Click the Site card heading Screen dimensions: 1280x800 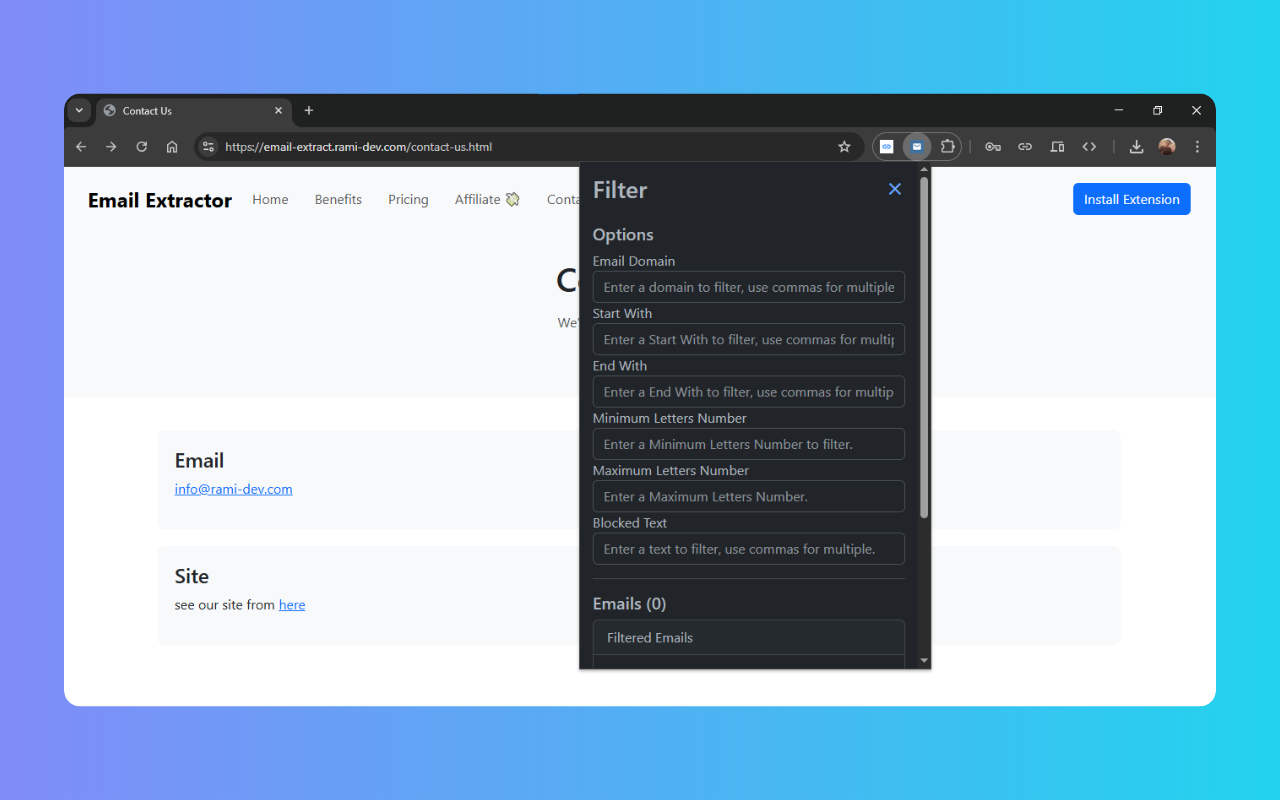[x=191, y=577]
